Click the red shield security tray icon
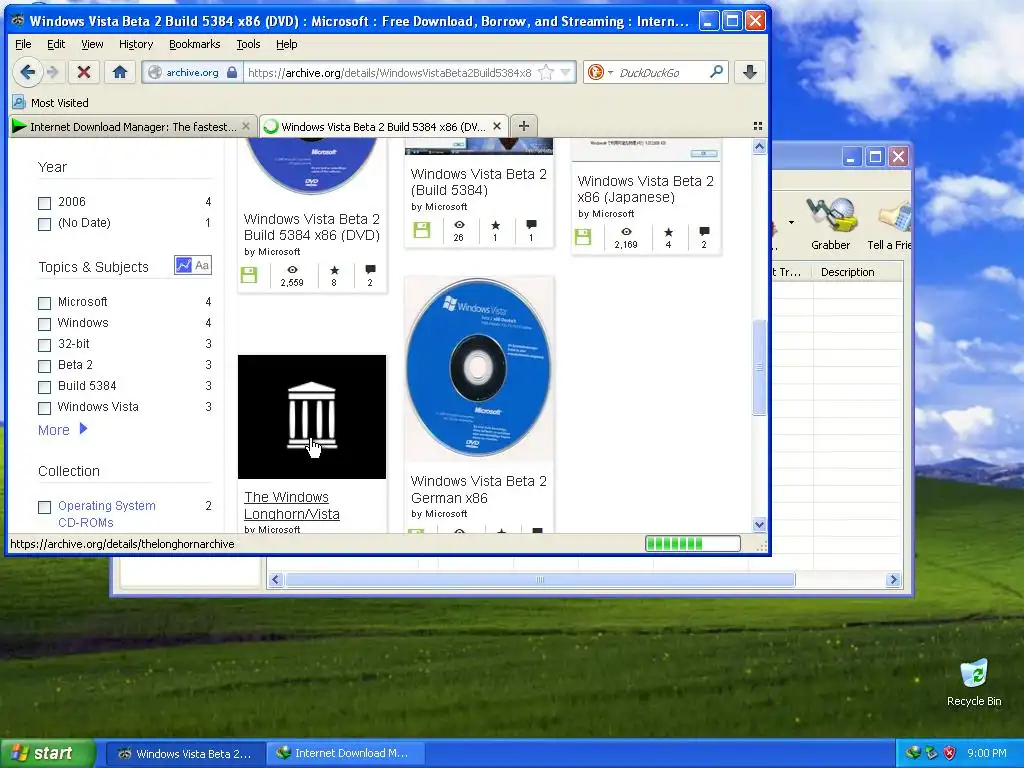 (x=950, y=753)
